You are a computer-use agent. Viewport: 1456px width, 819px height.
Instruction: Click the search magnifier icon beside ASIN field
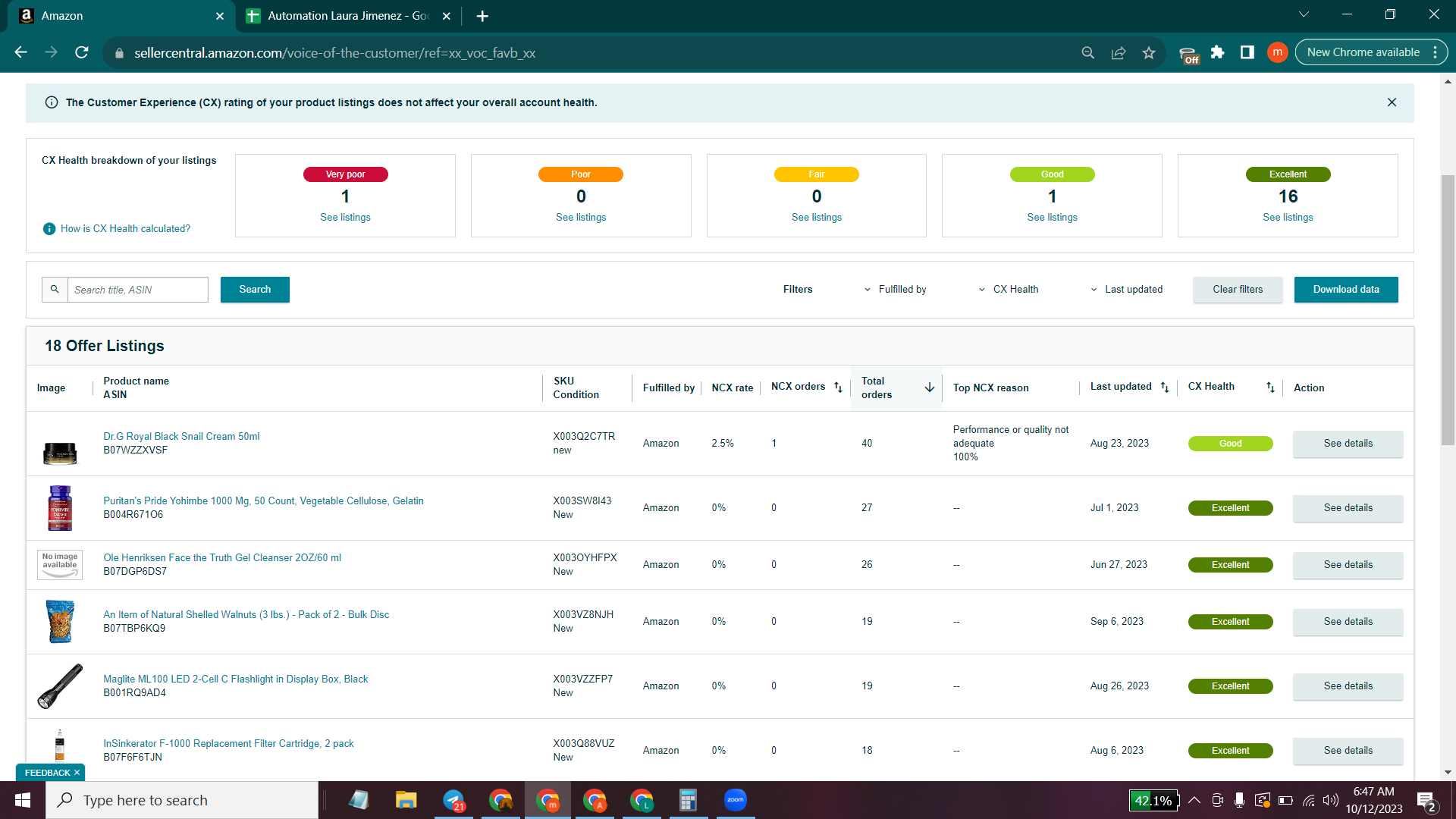coord(55,290)
